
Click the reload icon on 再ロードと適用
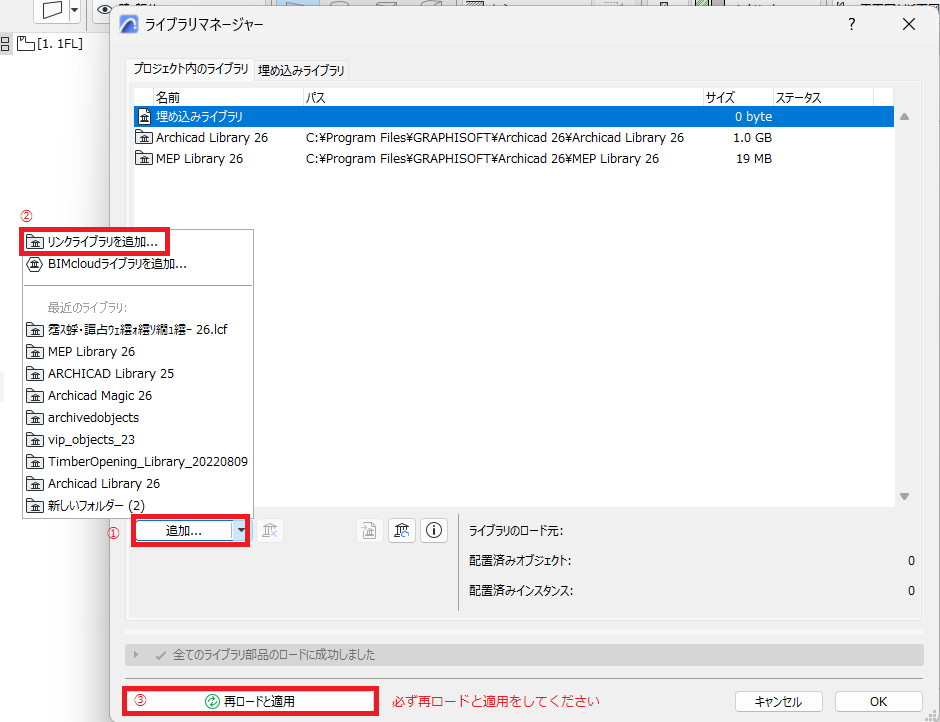click(212, 701)
